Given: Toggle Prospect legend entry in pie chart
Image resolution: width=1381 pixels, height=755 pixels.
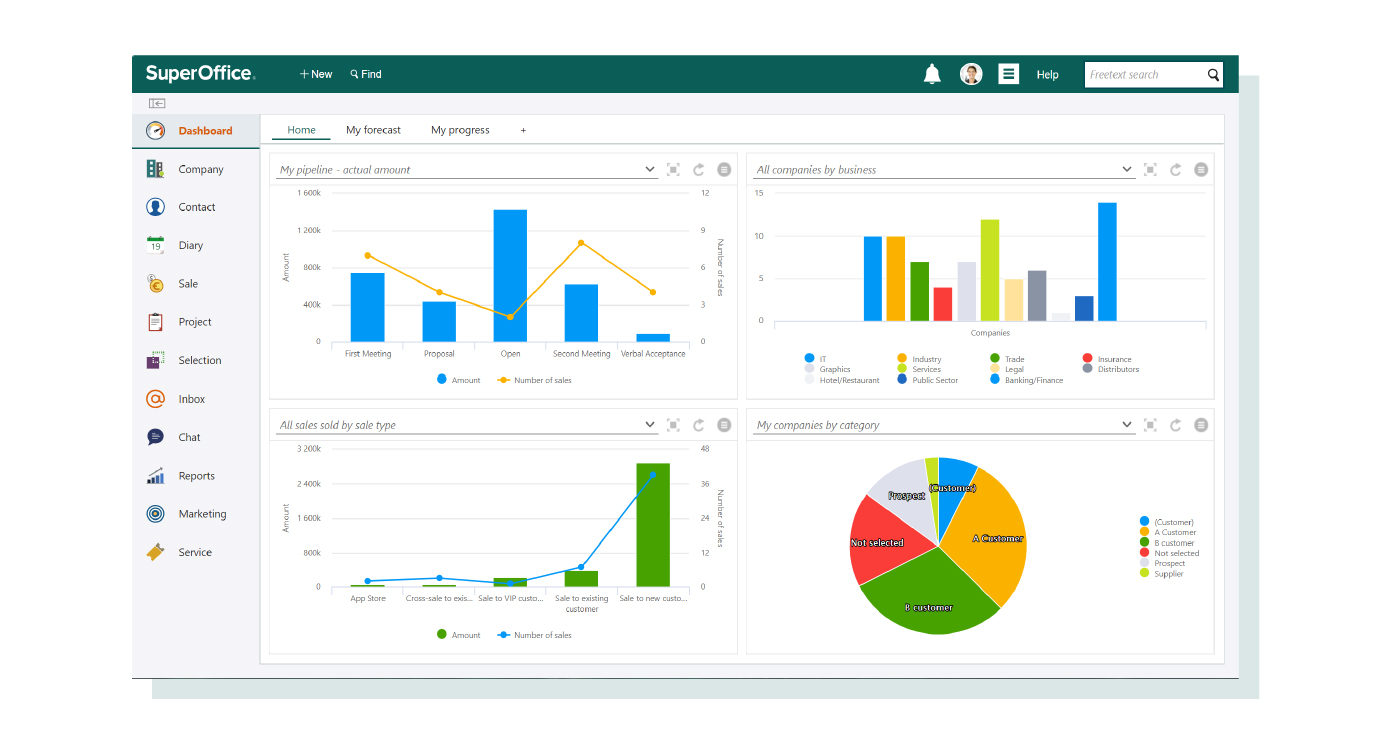Looking at the screenshot, I should 1168,563.
